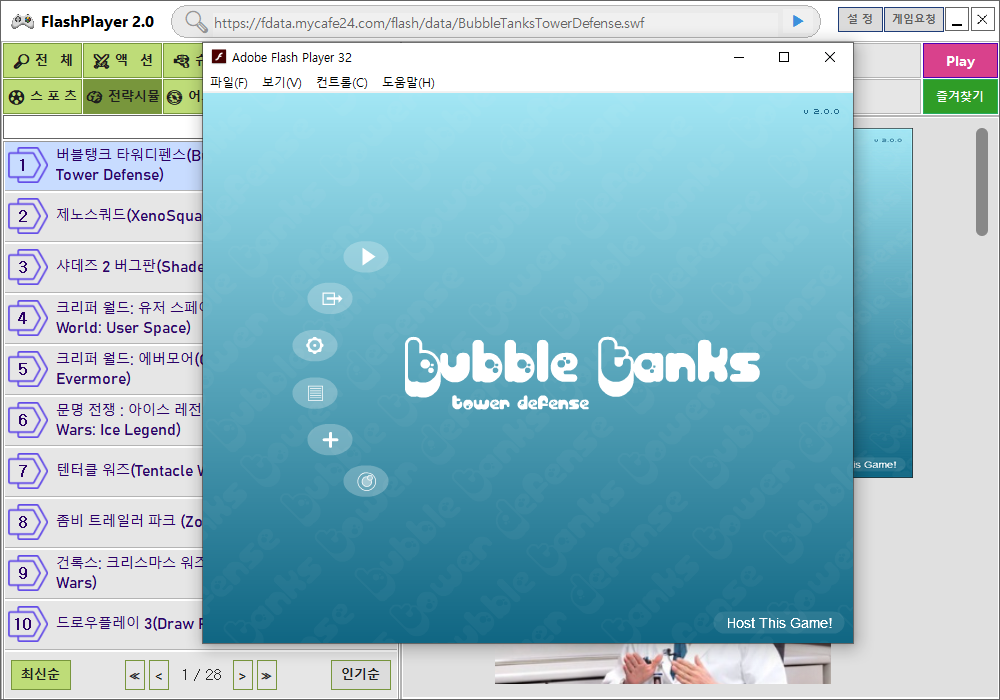Select the 전략시뮬 category tab

(x=123, y=96)
